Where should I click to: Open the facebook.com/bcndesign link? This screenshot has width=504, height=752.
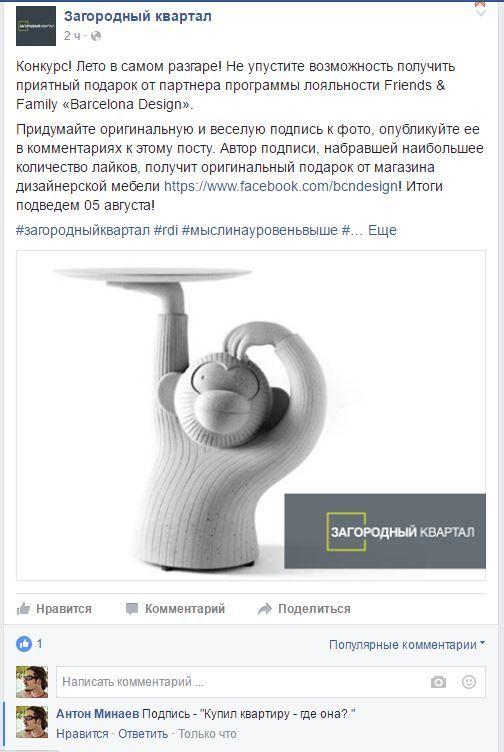pyautogui.click(x=281, y=186)
